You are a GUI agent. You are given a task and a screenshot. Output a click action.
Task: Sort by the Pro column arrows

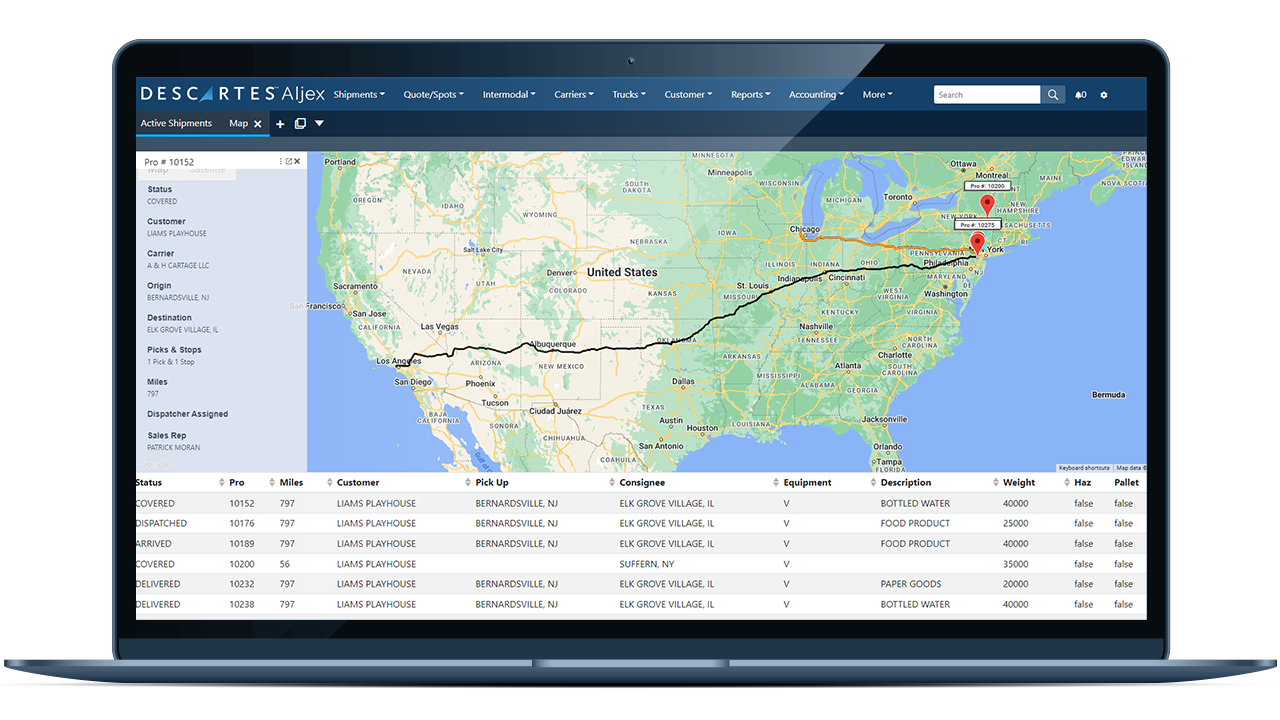(270, 483)
